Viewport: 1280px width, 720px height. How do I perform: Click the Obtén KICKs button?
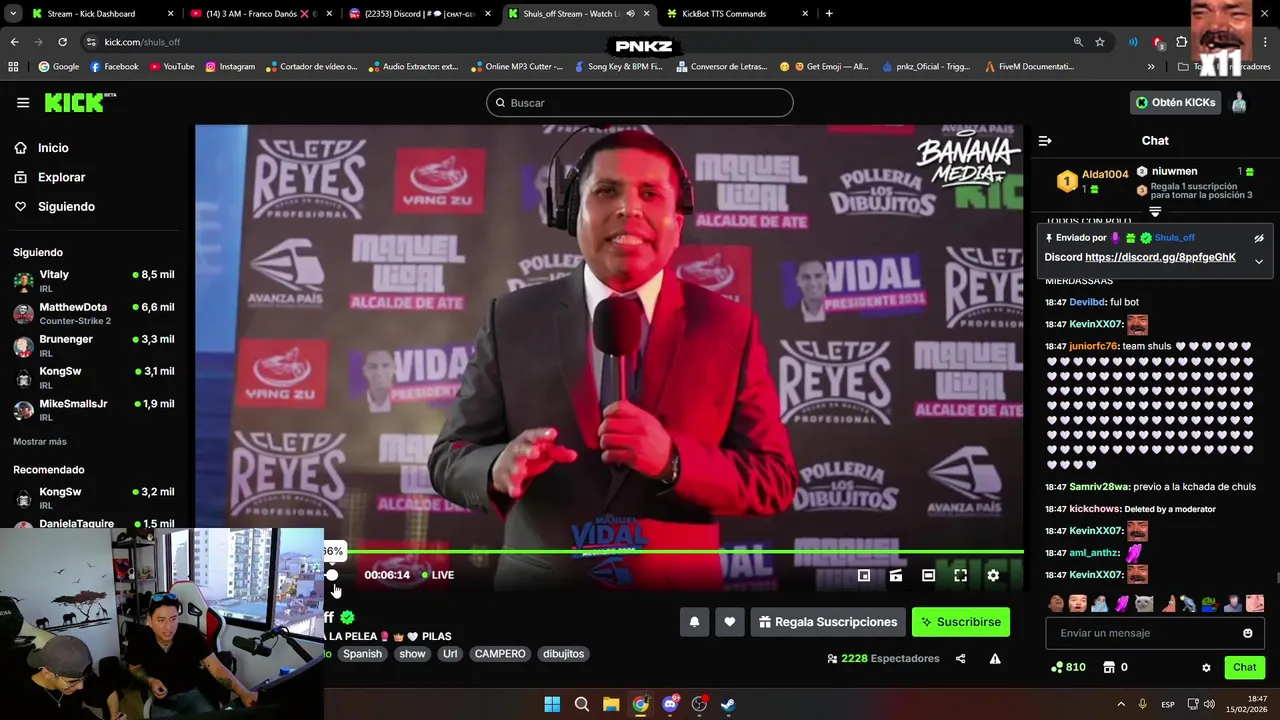coord(1176,103)
